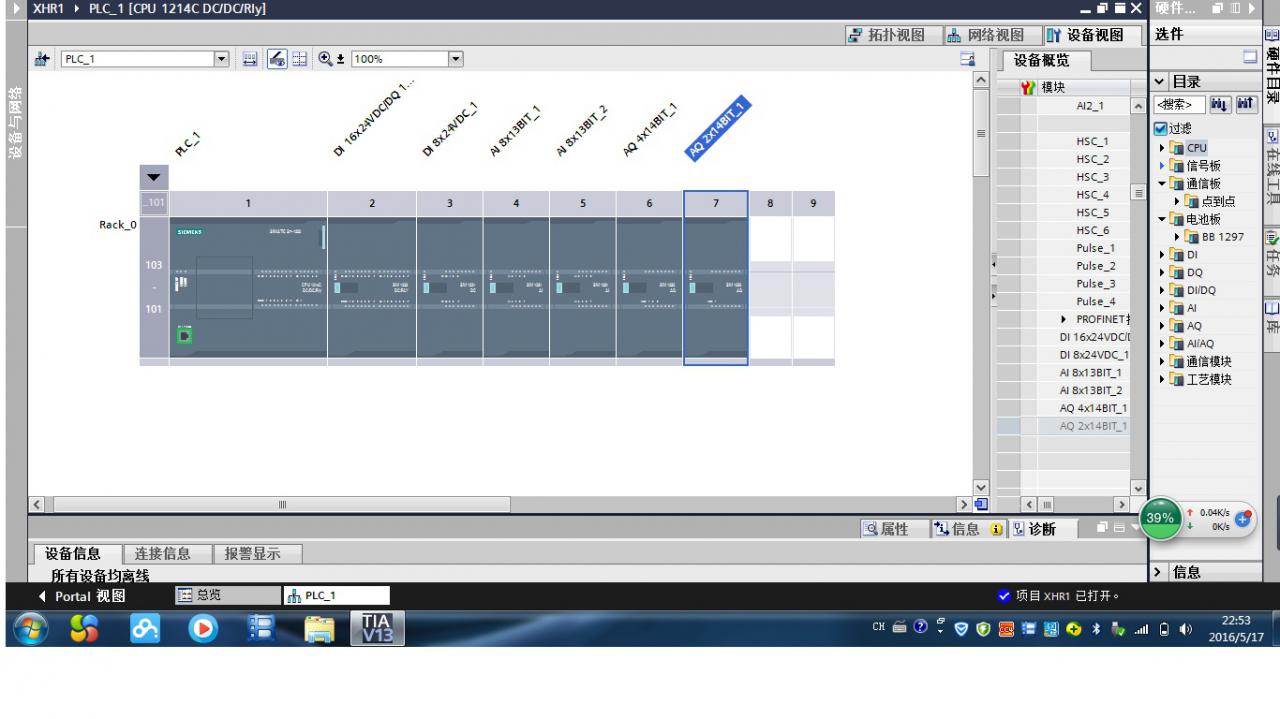Select the module in rack slot 2

[x=372, y=287]
